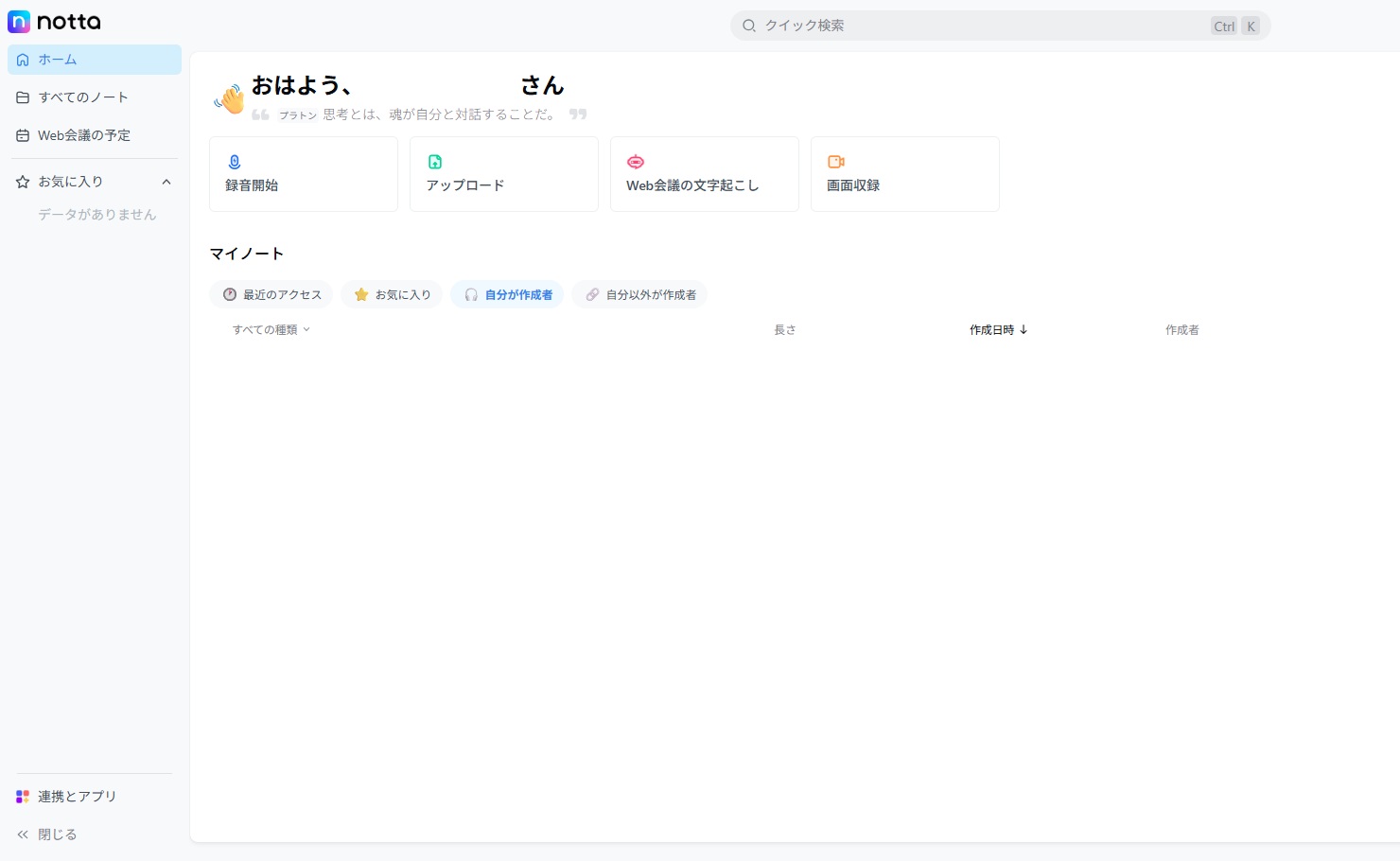Collapse sidebar with 閉じる button
Viewport: 1400px width, 861px height.
[47, 835]
